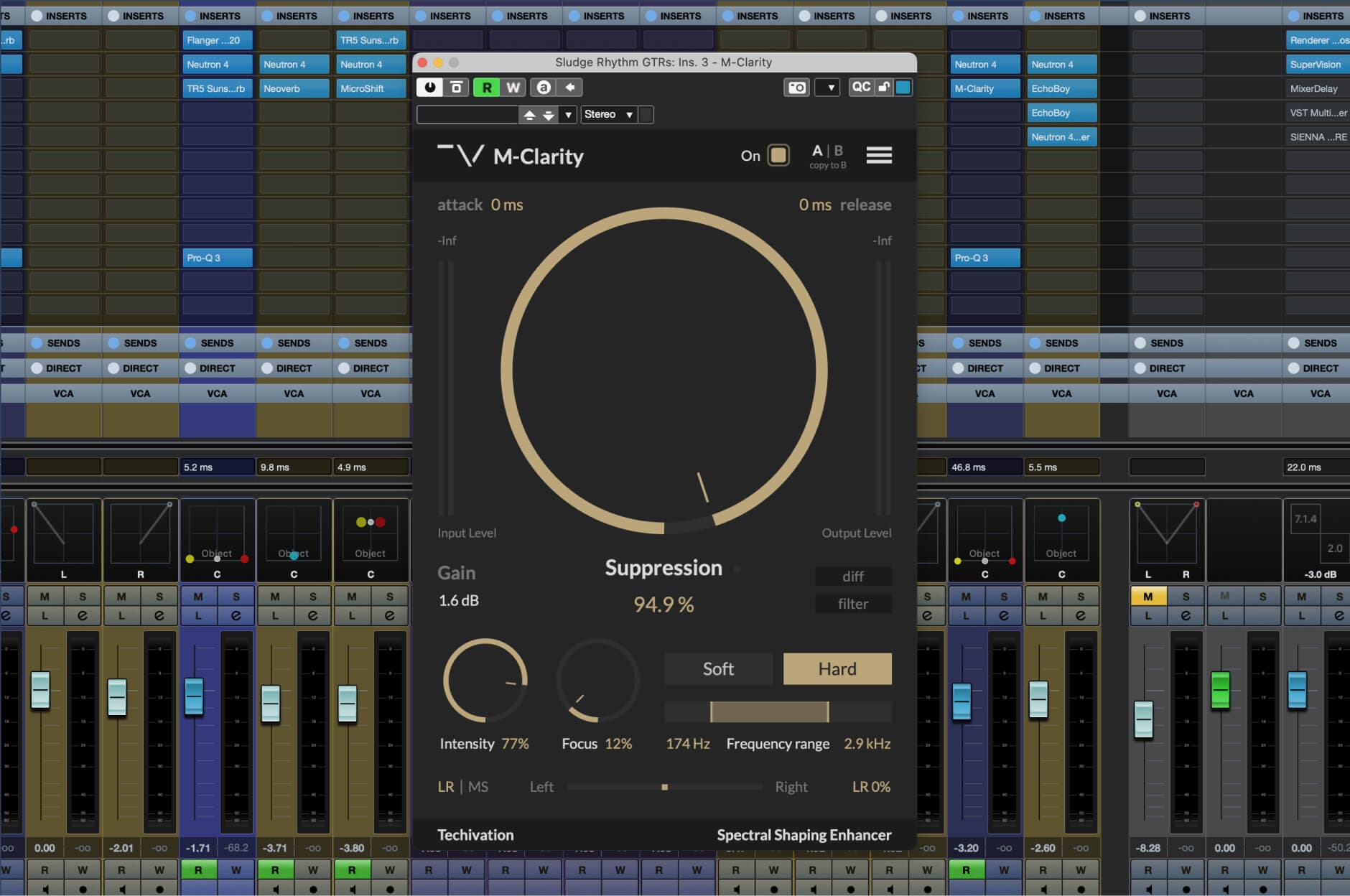Open the QC quick controls panel
The height and width of the screenshot is (896, 1350).
pyautogui.click(x=862, y=87)
